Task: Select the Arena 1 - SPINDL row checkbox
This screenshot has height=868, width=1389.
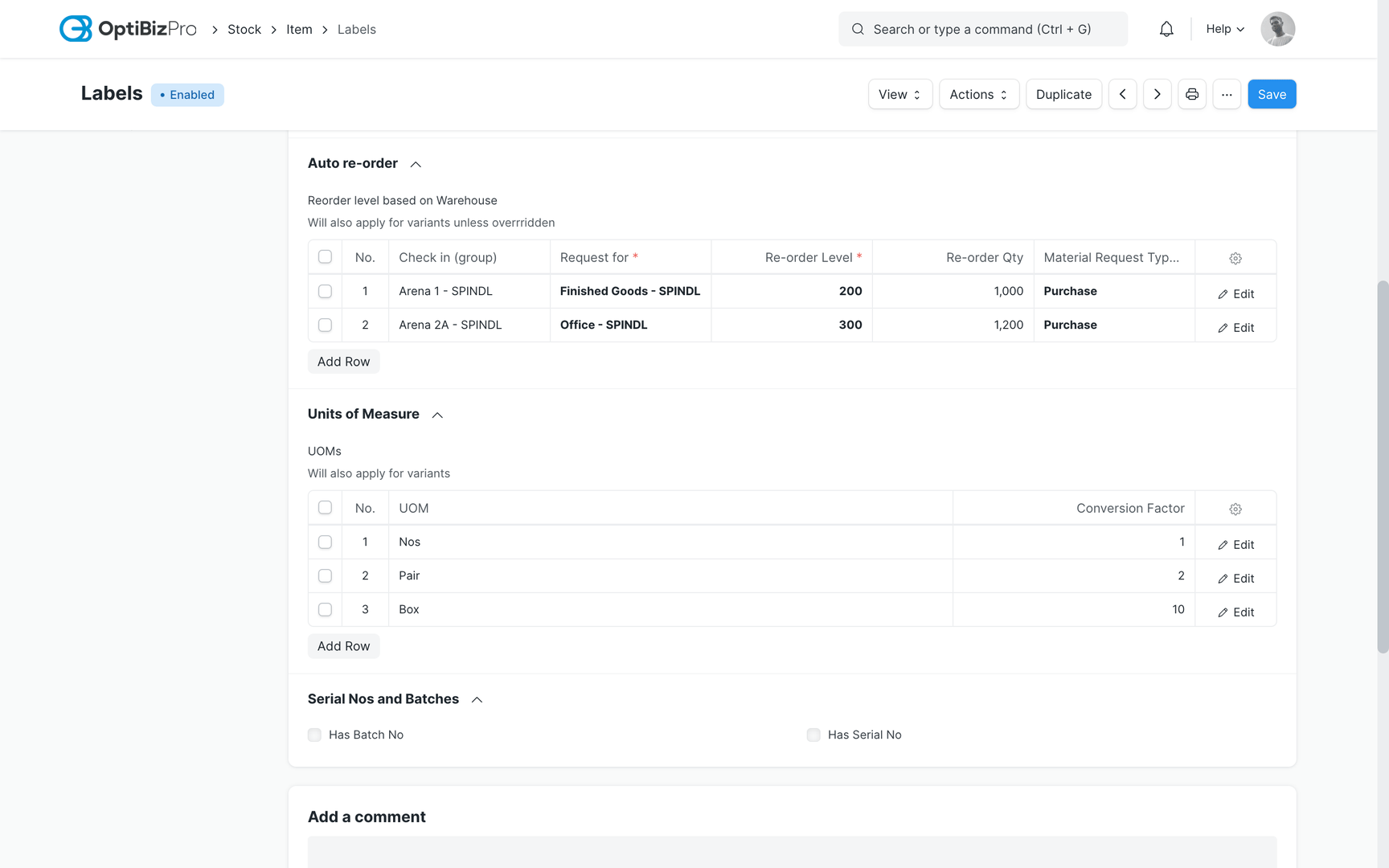Action: click(325, 291)
